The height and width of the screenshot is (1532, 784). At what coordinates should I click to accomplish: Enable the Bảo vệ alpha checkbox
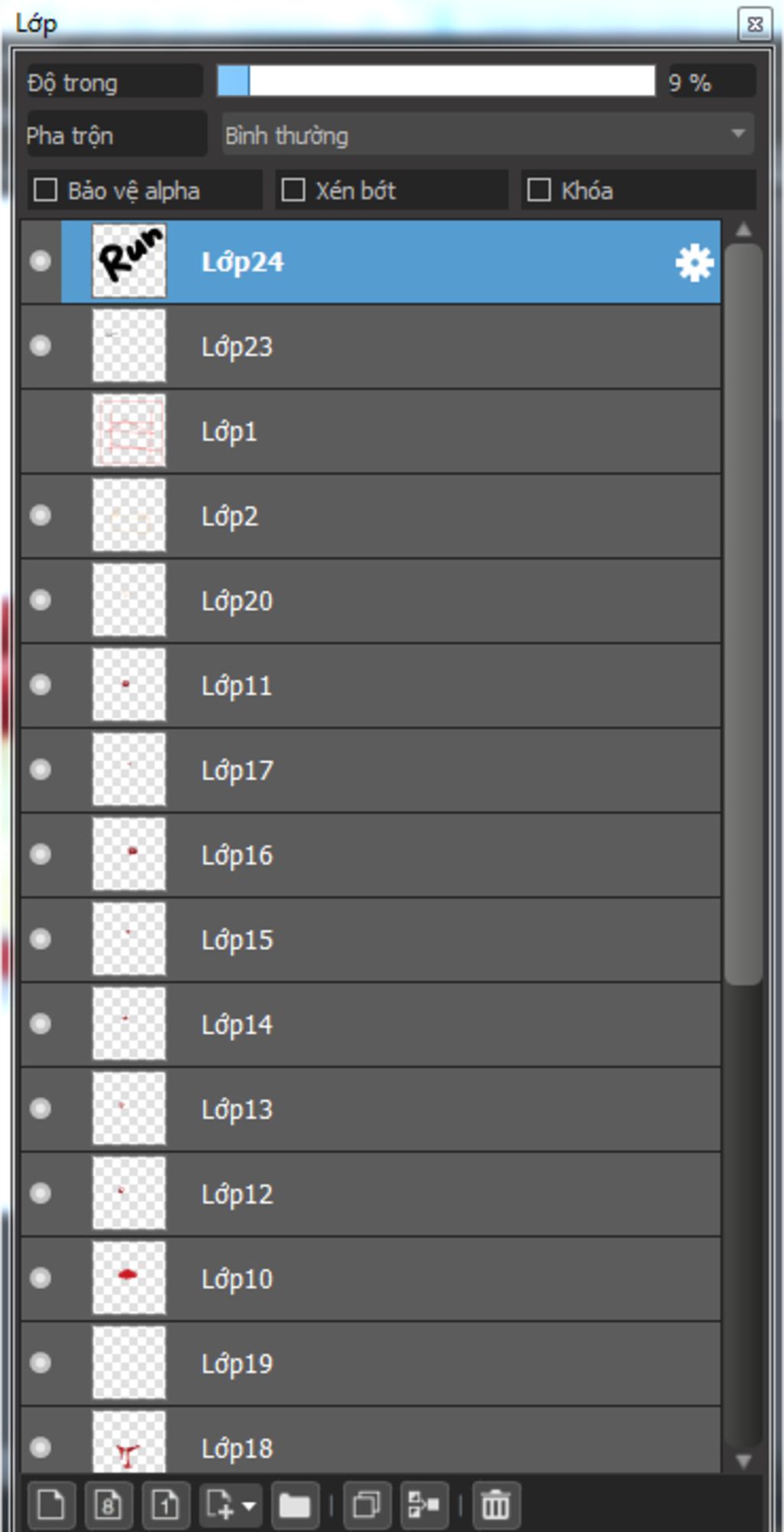pos(46,190)
